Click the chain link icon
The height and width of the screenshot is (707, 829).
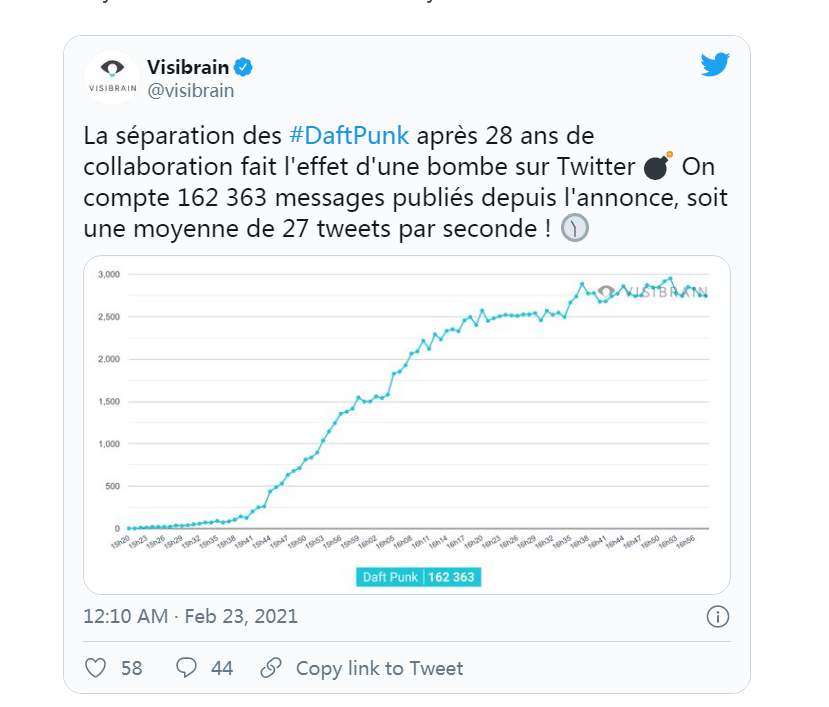click(271, 668)
